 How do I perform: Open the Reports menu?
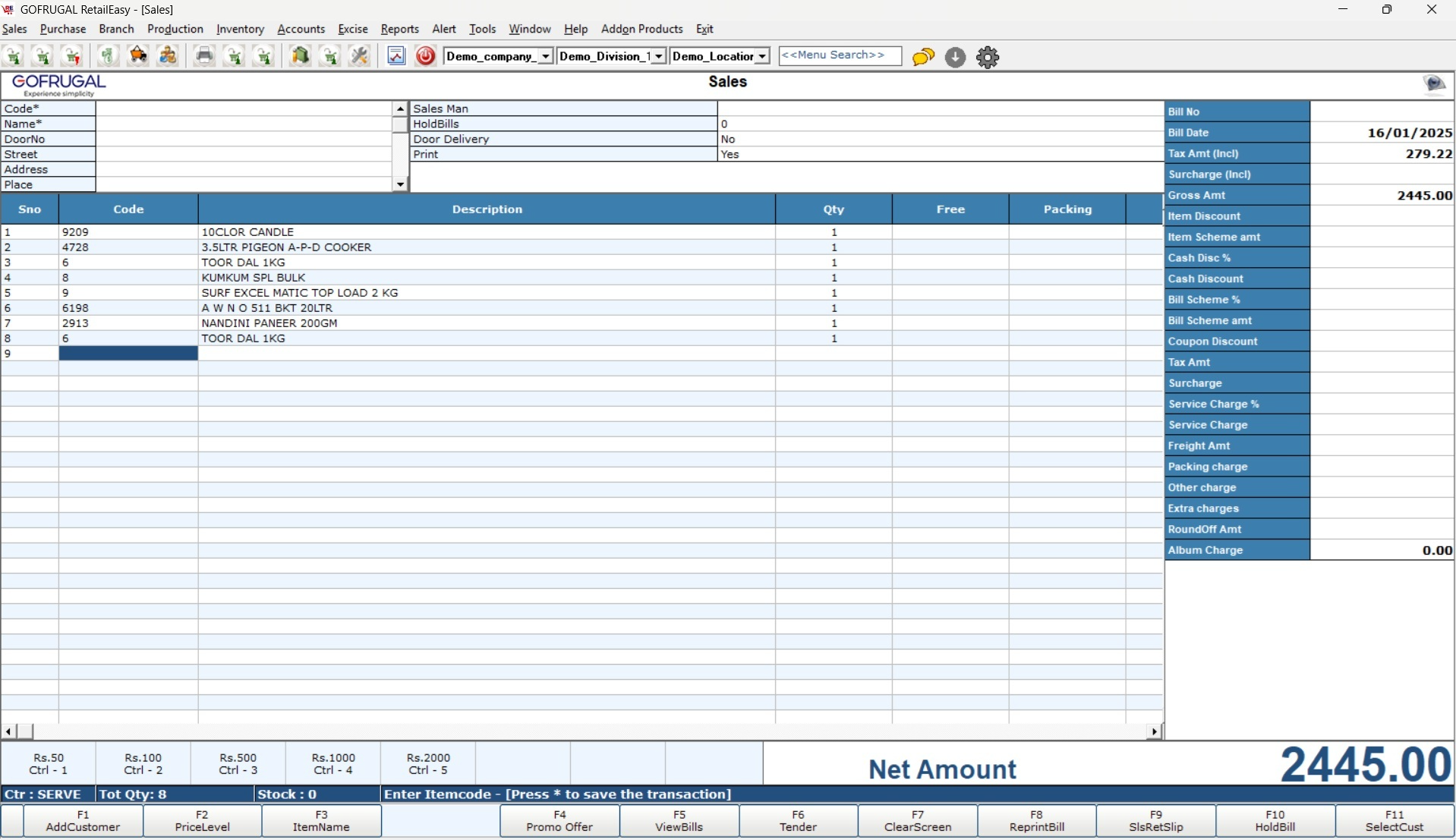click(x=399, y=29)
